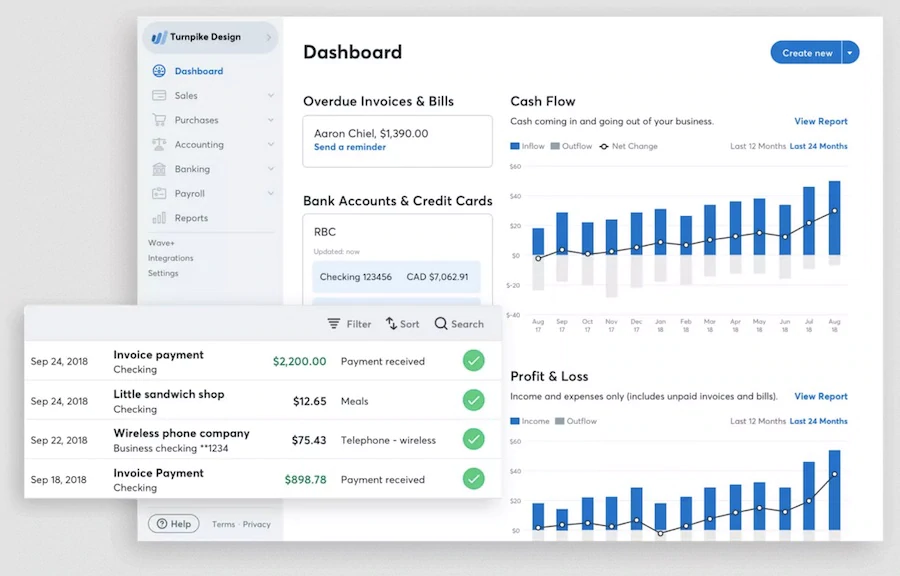This screenshot has width=900, height=576.
Task: Click the Income legend swatch in Profit & Loss
Action: (x=515, y=421)
